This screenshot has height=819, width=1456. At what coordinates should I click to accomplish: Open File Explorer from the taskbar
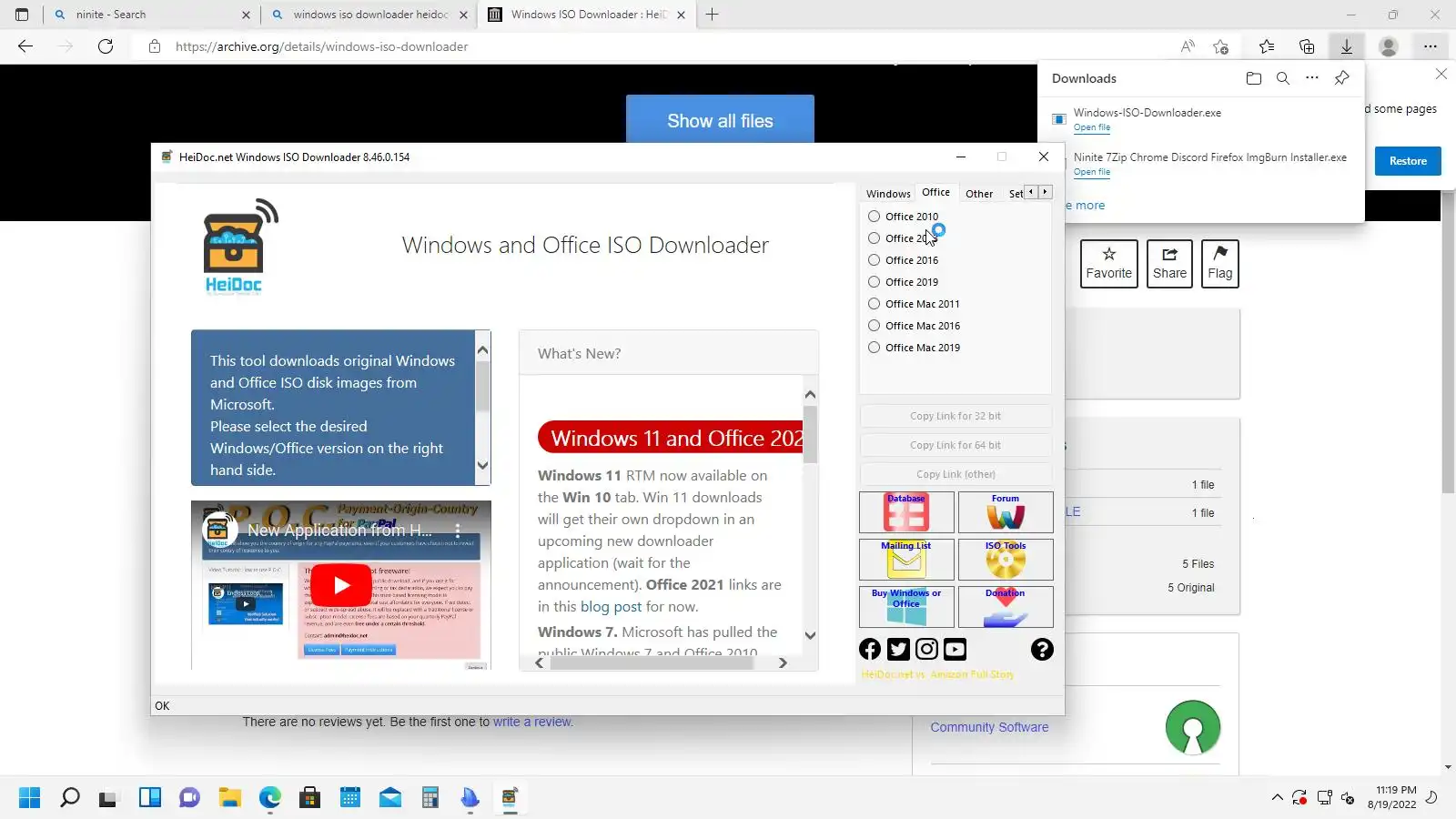[x=229, y=798]
